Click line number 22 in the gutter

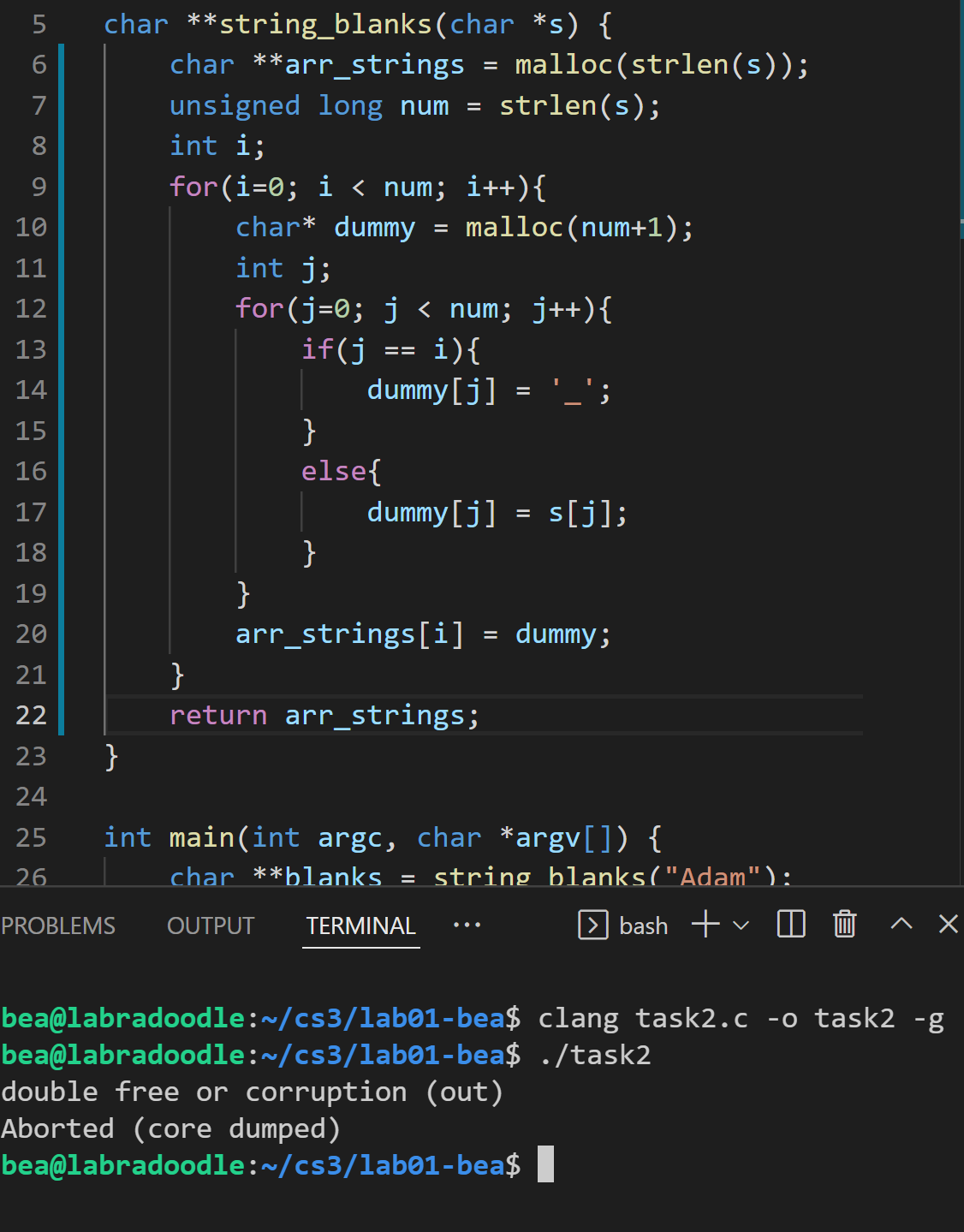pyautogui.click(x=32, y=715)
